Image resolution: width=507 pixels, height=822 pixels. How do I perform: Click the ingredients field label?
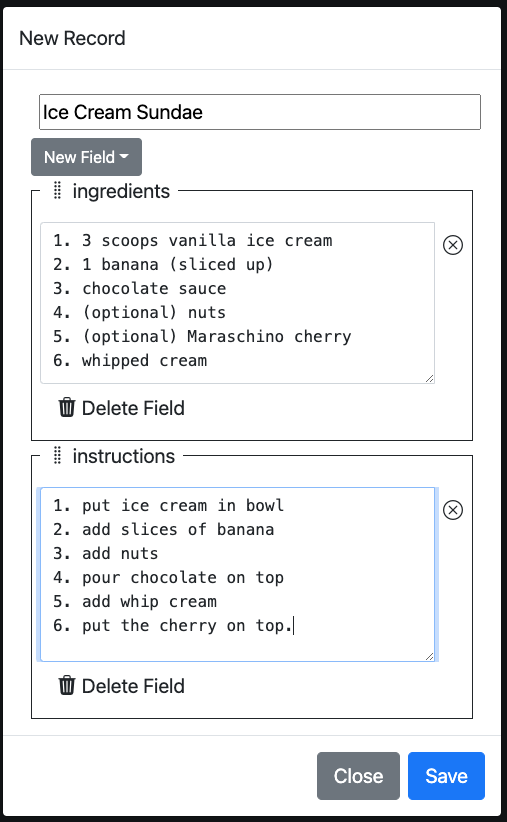click(121, 191)
